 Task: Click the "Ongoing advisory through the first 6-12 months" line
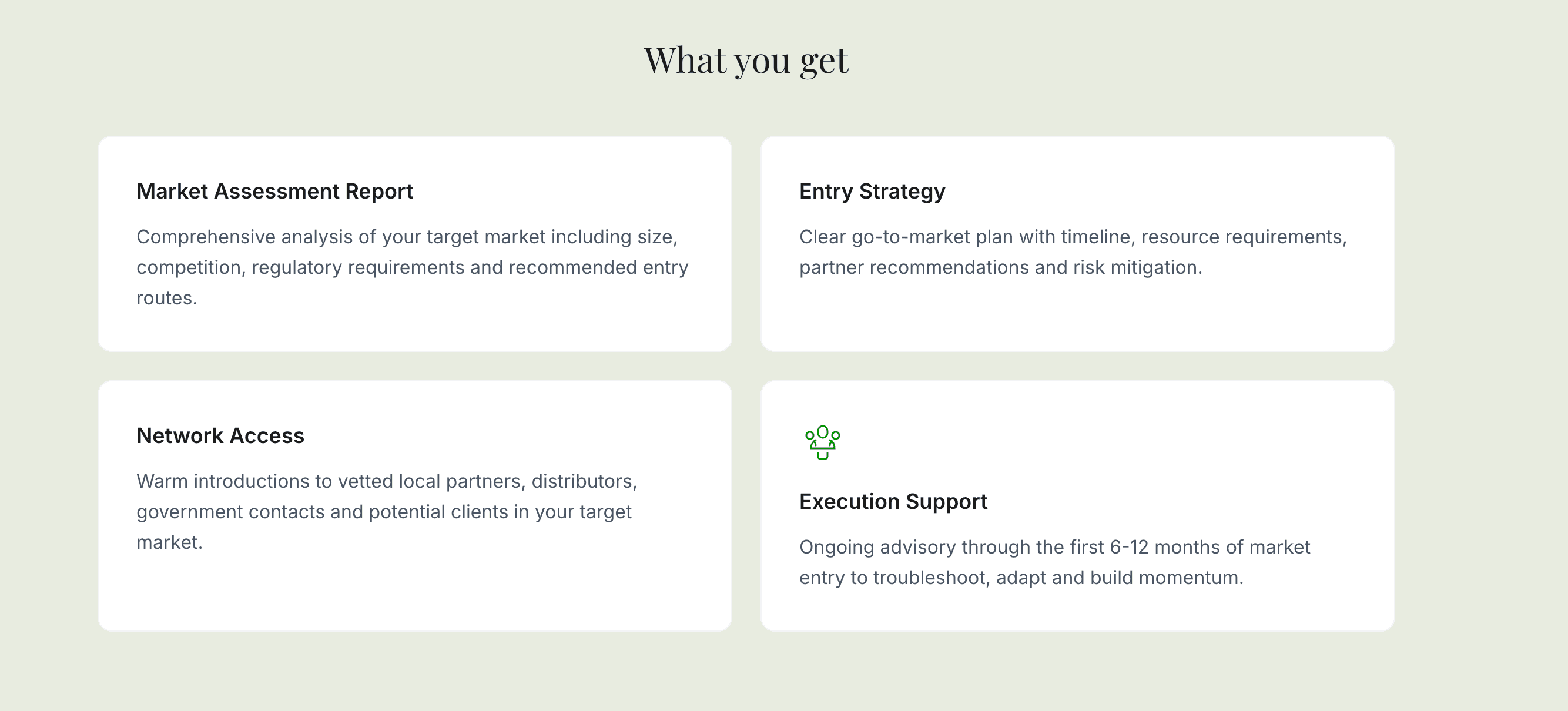pyautogui.click(x=1054, y=547)
